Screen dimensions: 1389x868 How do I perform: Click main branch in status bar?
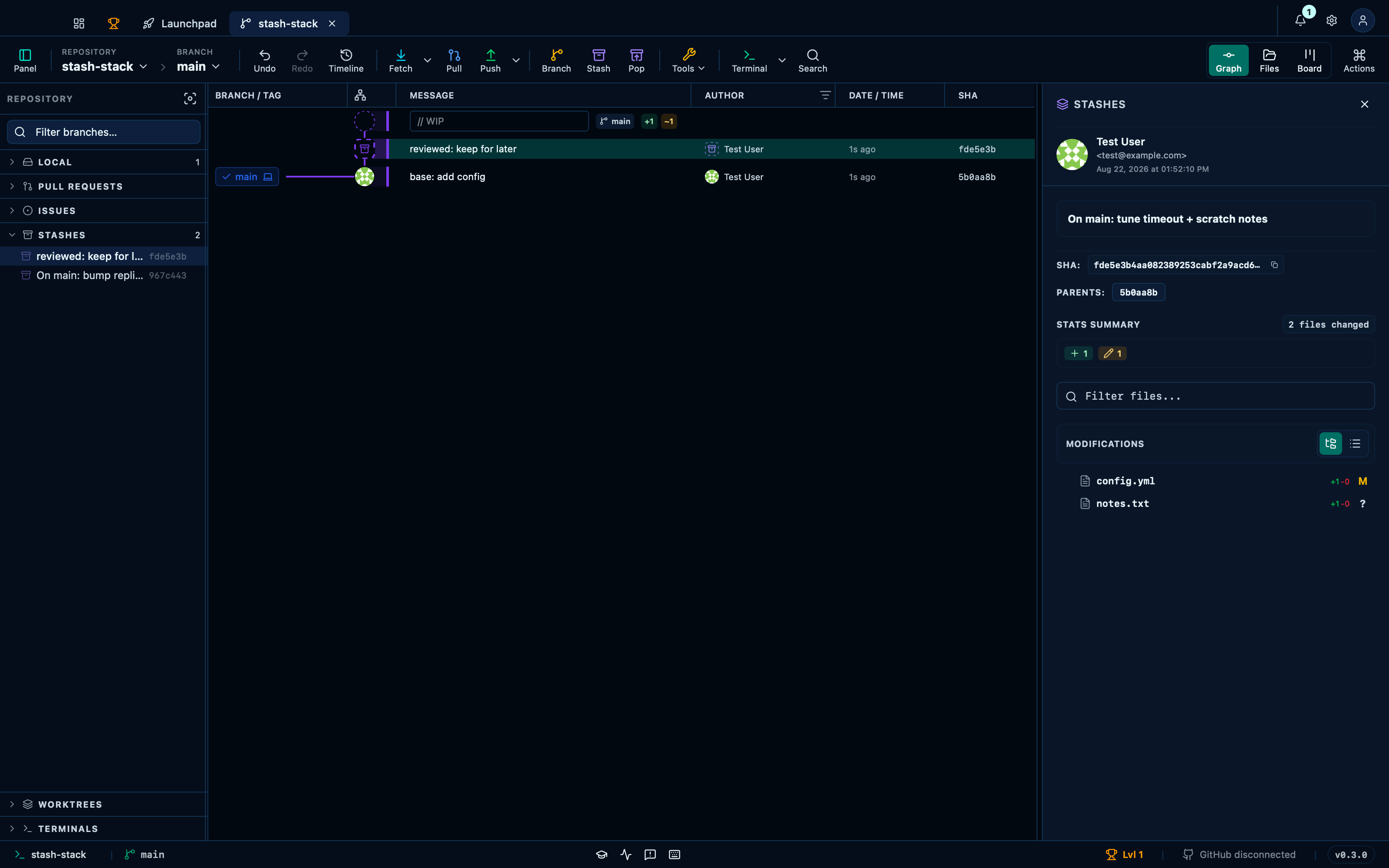[x=145, y=854]
